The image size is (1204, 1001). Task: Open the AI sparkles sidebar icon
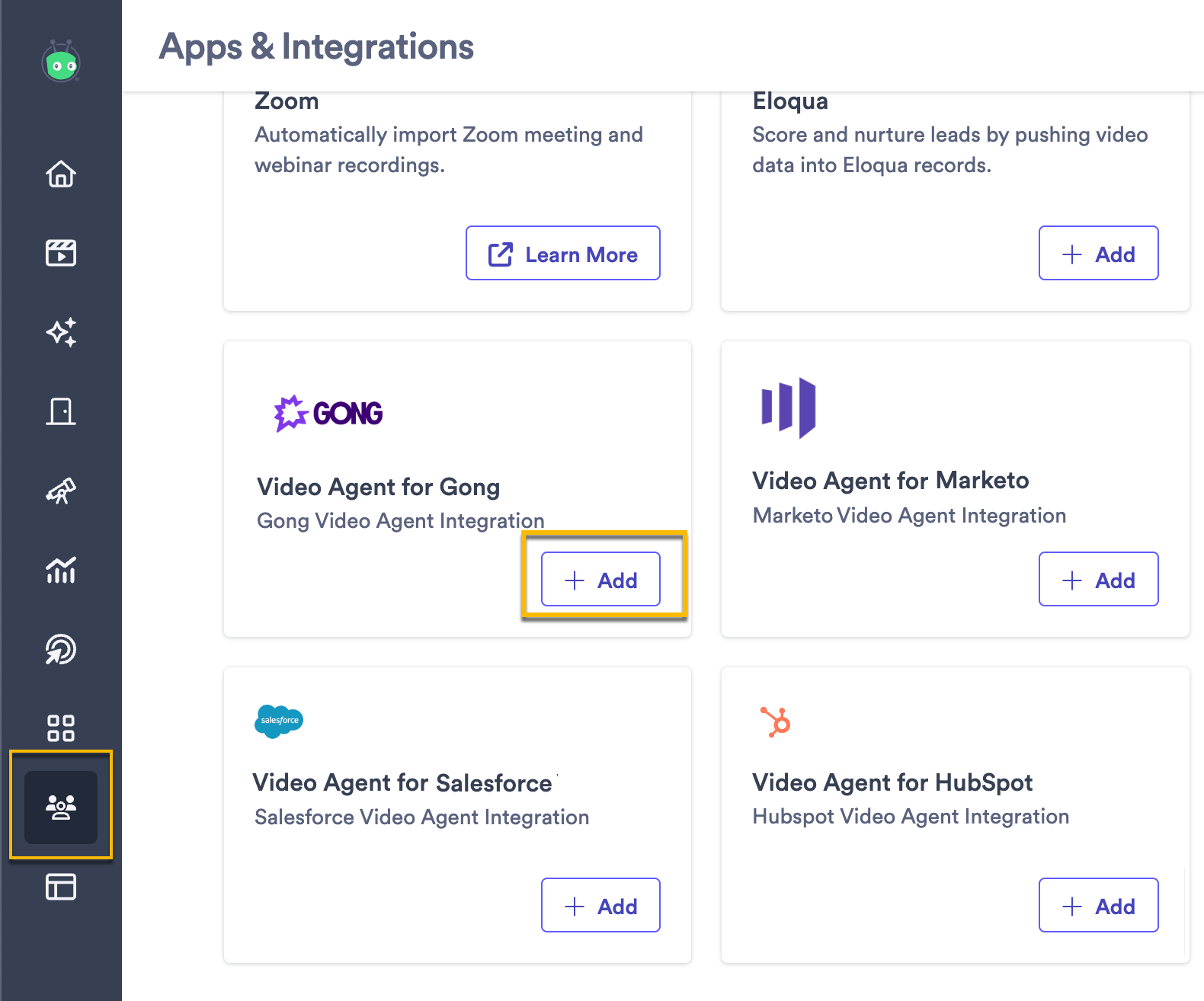point(61,332)
